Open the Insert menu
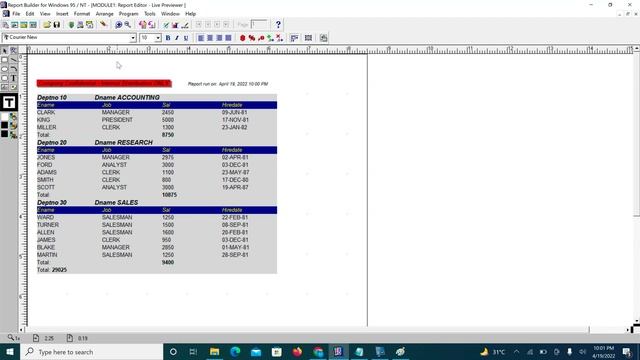Screen dimensions: 640x360 (62, 13)
